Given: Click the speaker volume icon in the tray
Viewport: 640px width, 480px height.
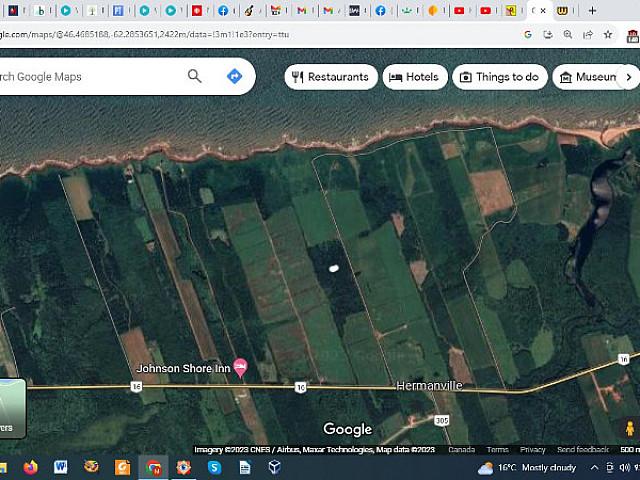Looking at the screenshot, I should click(x=624, y=468).
